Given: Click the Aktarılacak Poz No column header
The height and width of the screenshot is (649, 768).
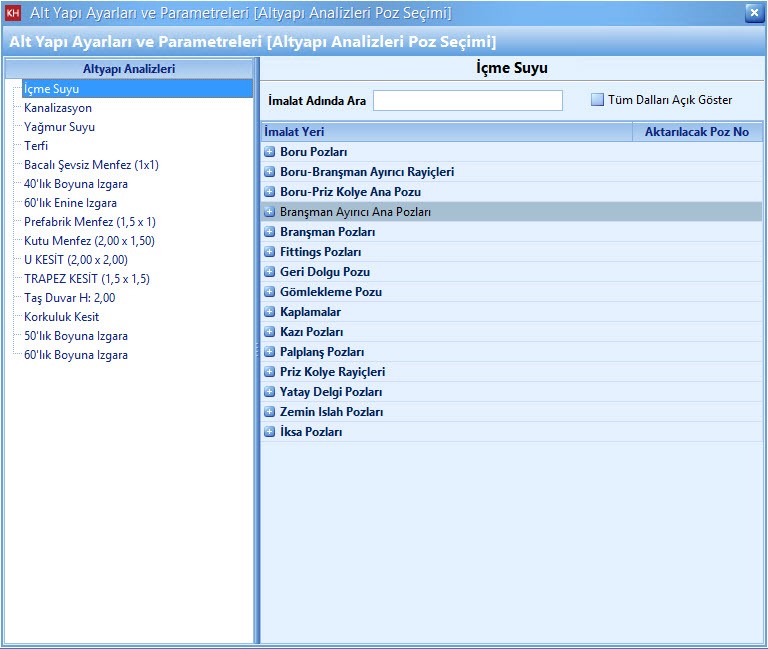Looking at the screenshot, I should click(697, 132).
